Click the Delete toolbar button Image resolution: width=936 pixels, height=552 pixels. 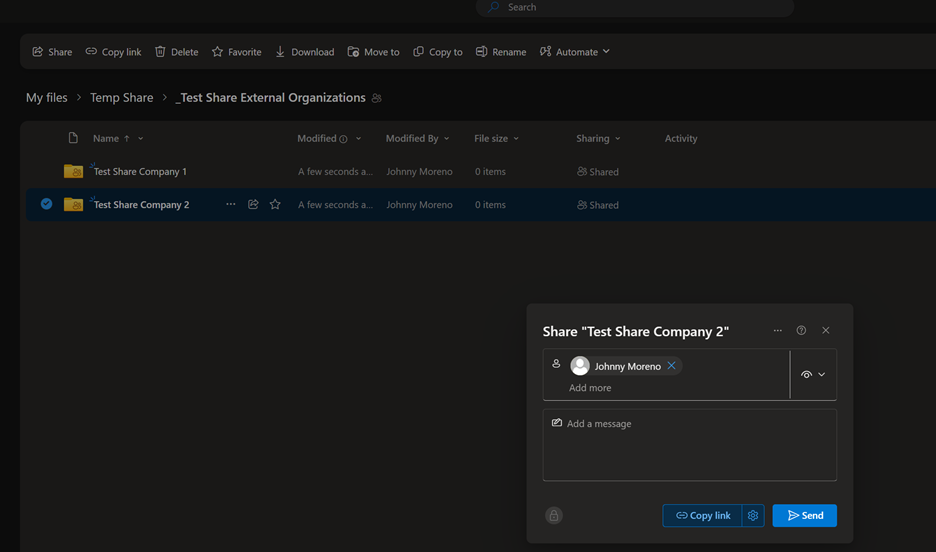coord(177,52)
